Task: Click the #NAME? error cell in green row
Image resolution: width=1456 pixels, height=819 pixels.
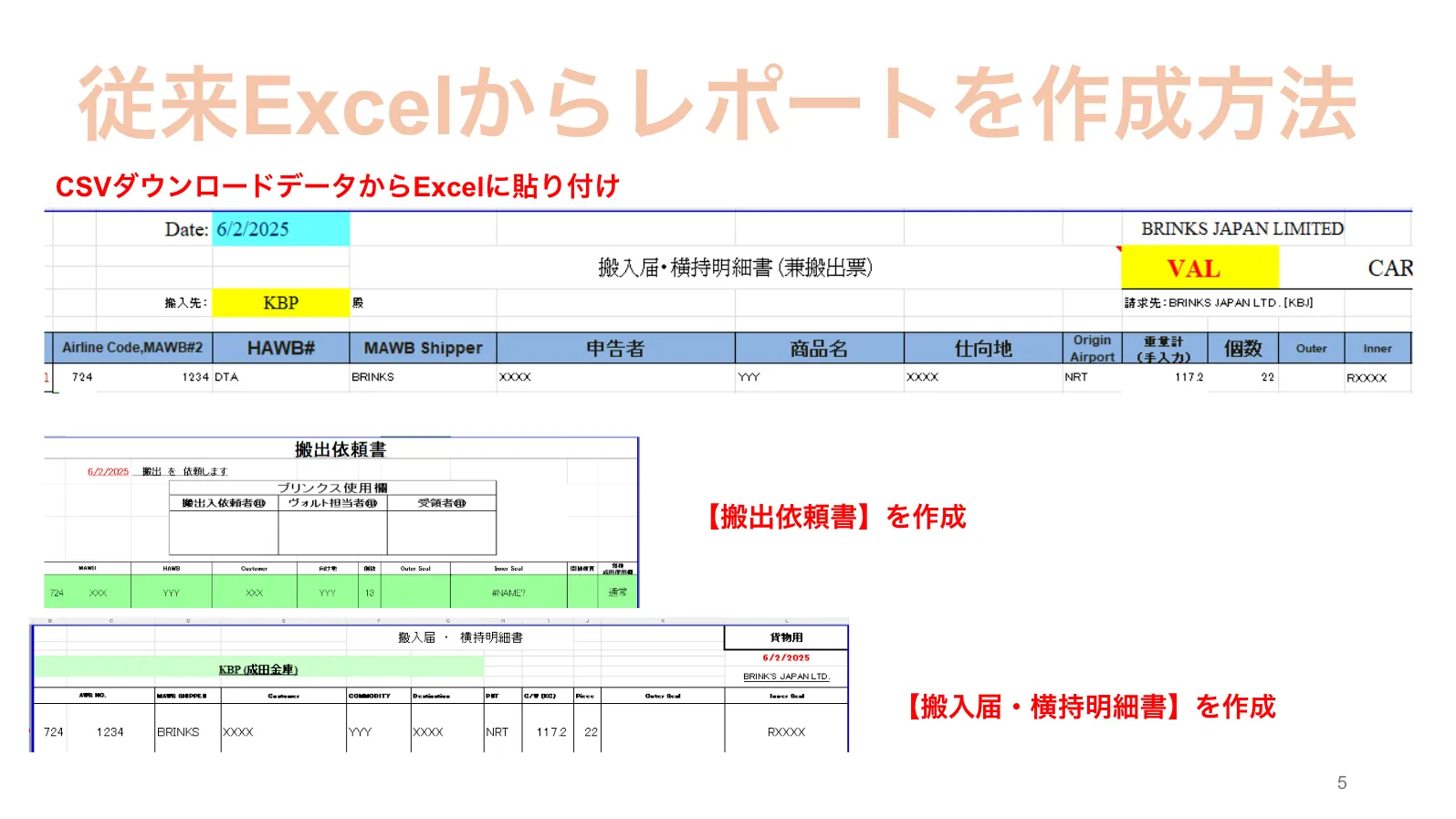Action: point(508,593)
